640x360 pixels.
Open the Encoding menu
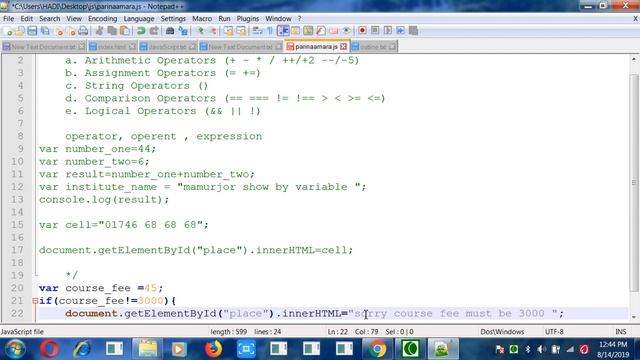(102, 19)
